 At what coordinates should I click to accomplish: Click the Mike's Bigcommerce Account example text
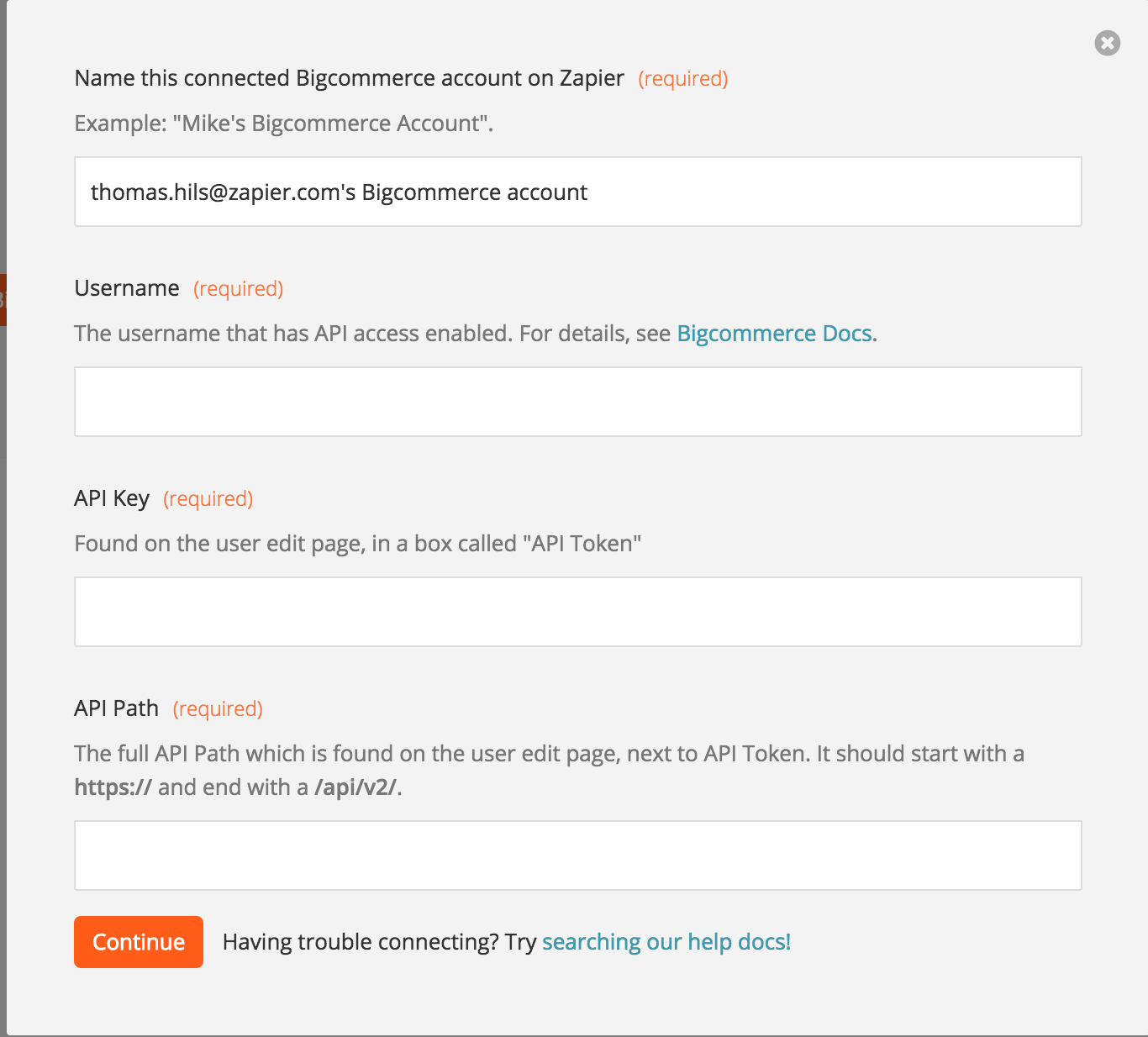point(331,124)
